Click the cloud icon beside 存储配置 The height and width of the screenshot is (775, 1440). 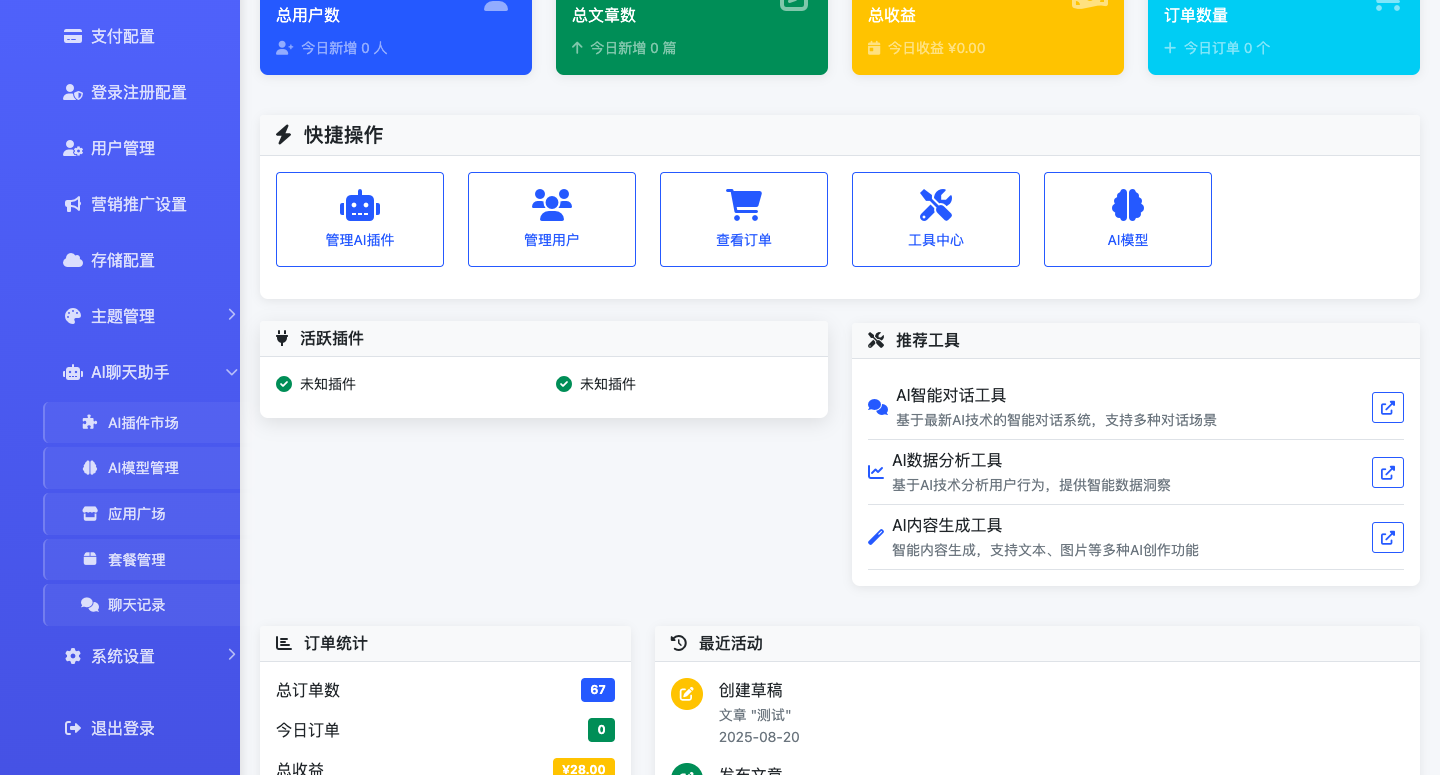[x=73, y=260]
